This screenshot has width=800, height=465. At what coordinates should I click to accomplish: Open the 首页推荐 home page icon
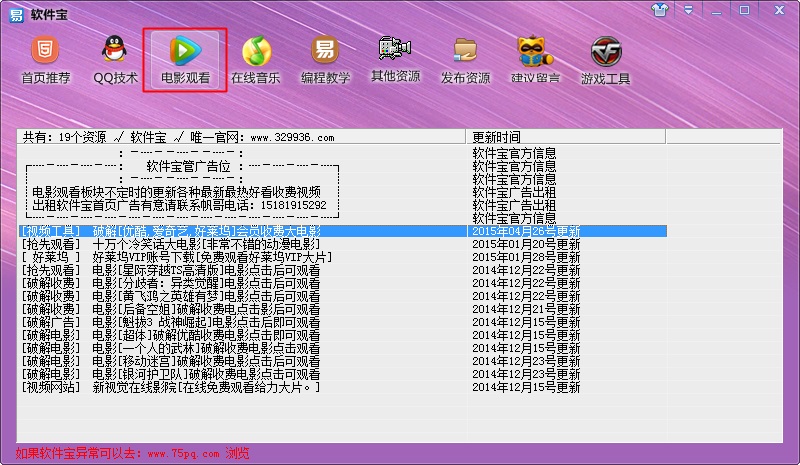point(46,59)
